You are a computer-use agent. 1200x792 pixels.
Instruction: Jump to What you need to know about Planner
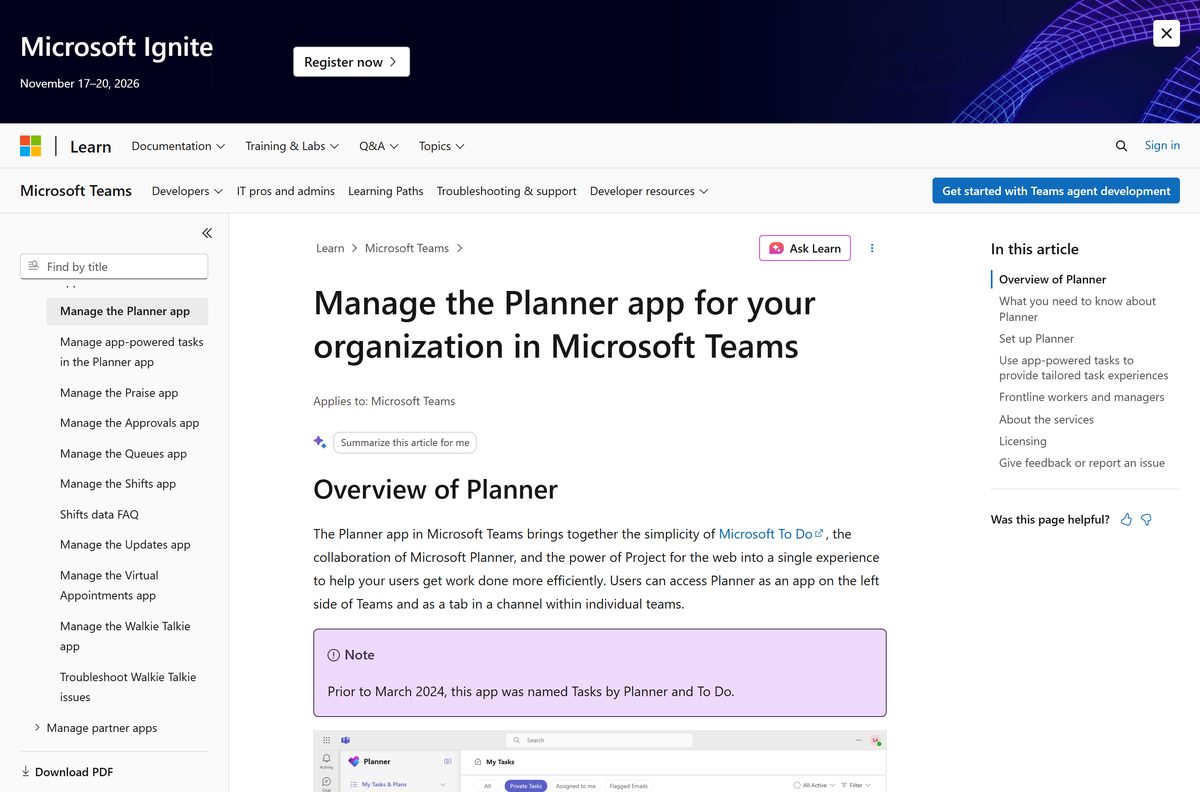point(1077,309)
